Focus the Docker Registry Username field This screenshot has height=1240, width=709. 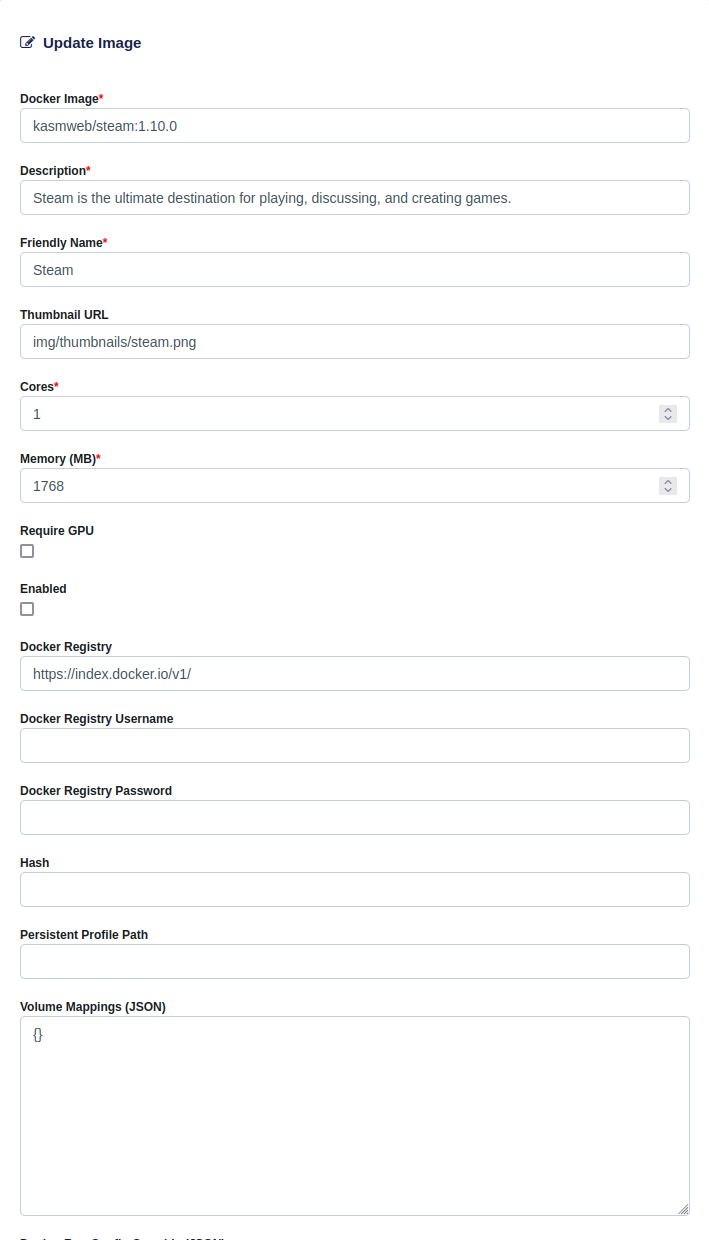[354, 746]
